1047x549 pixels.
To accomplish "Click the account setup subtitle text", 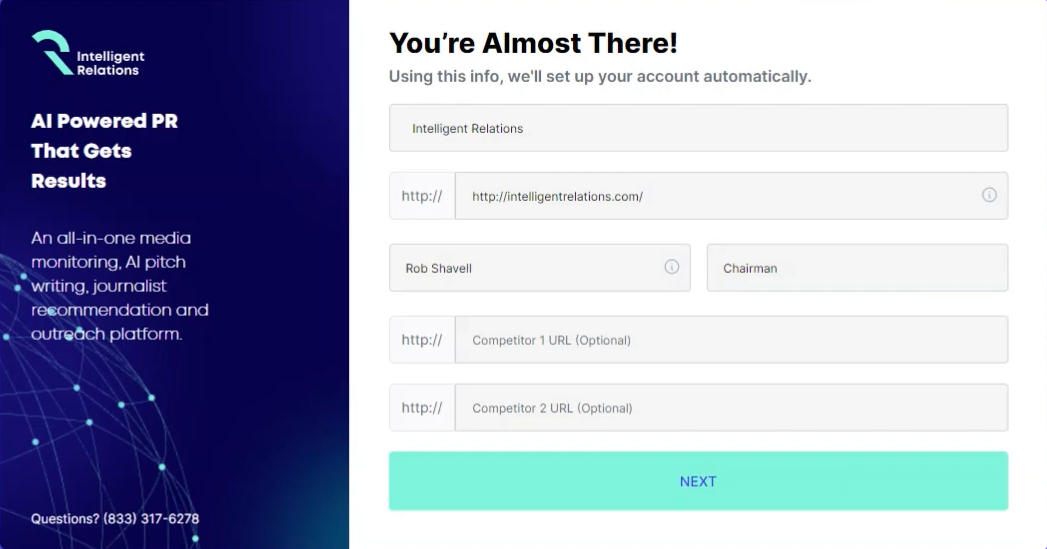I will point(600,76).
